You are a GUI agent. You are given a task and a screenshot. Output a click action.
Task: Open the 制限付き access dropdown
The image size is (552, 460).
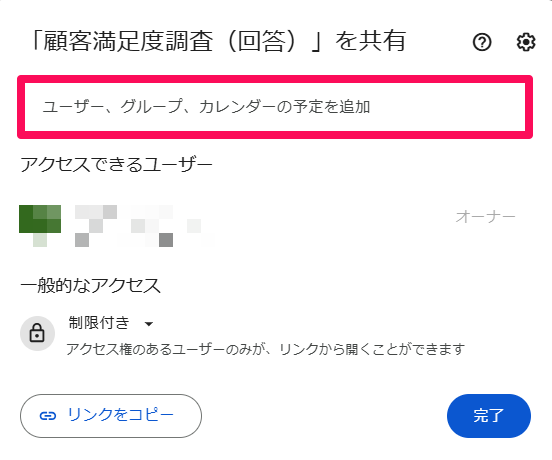111,323
